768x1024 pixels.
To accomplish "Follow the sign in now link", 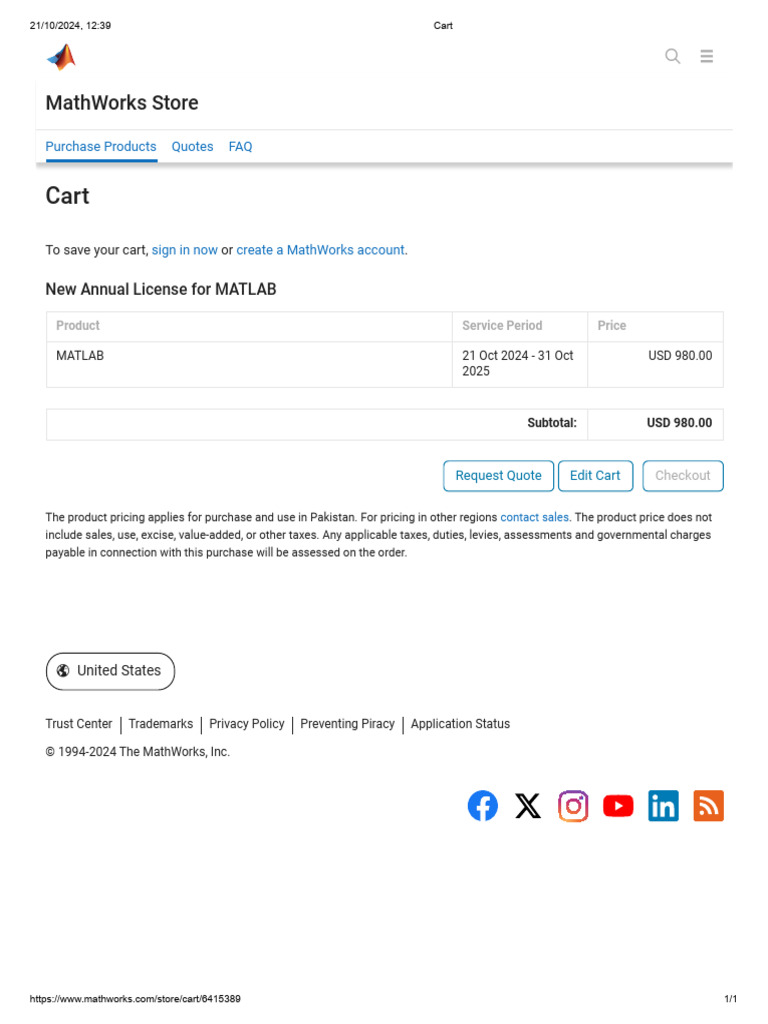I will pyautogui.click(x=184, y=250).
